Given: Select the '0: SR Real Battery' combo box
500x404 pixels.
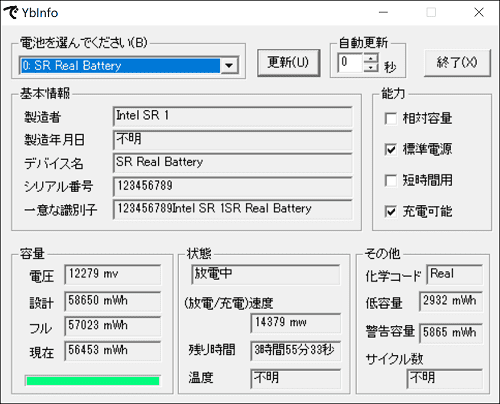Looking at the screenshot, I should point(129,65).
